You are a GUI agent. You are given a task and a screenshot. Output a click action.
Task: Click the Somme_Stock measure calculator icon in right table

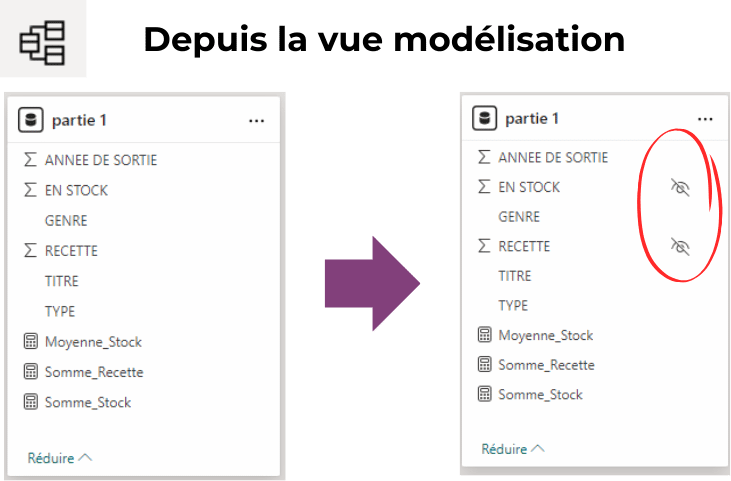pos(484,394)
